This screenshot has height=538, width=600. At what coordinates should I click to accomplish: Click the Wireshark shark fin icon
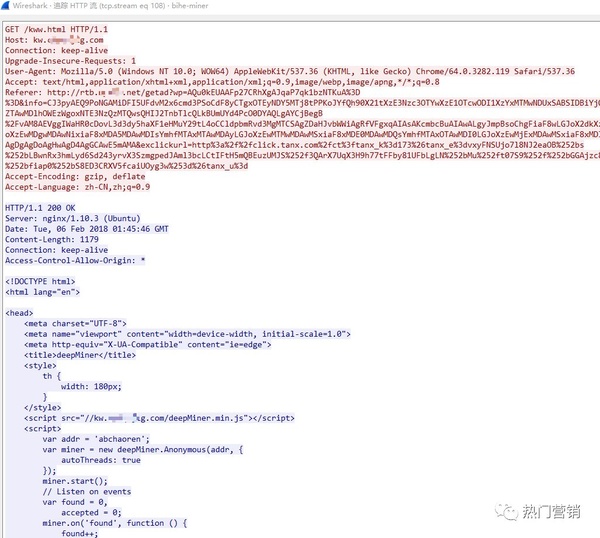pyautogui.click(x=5, y=5)
